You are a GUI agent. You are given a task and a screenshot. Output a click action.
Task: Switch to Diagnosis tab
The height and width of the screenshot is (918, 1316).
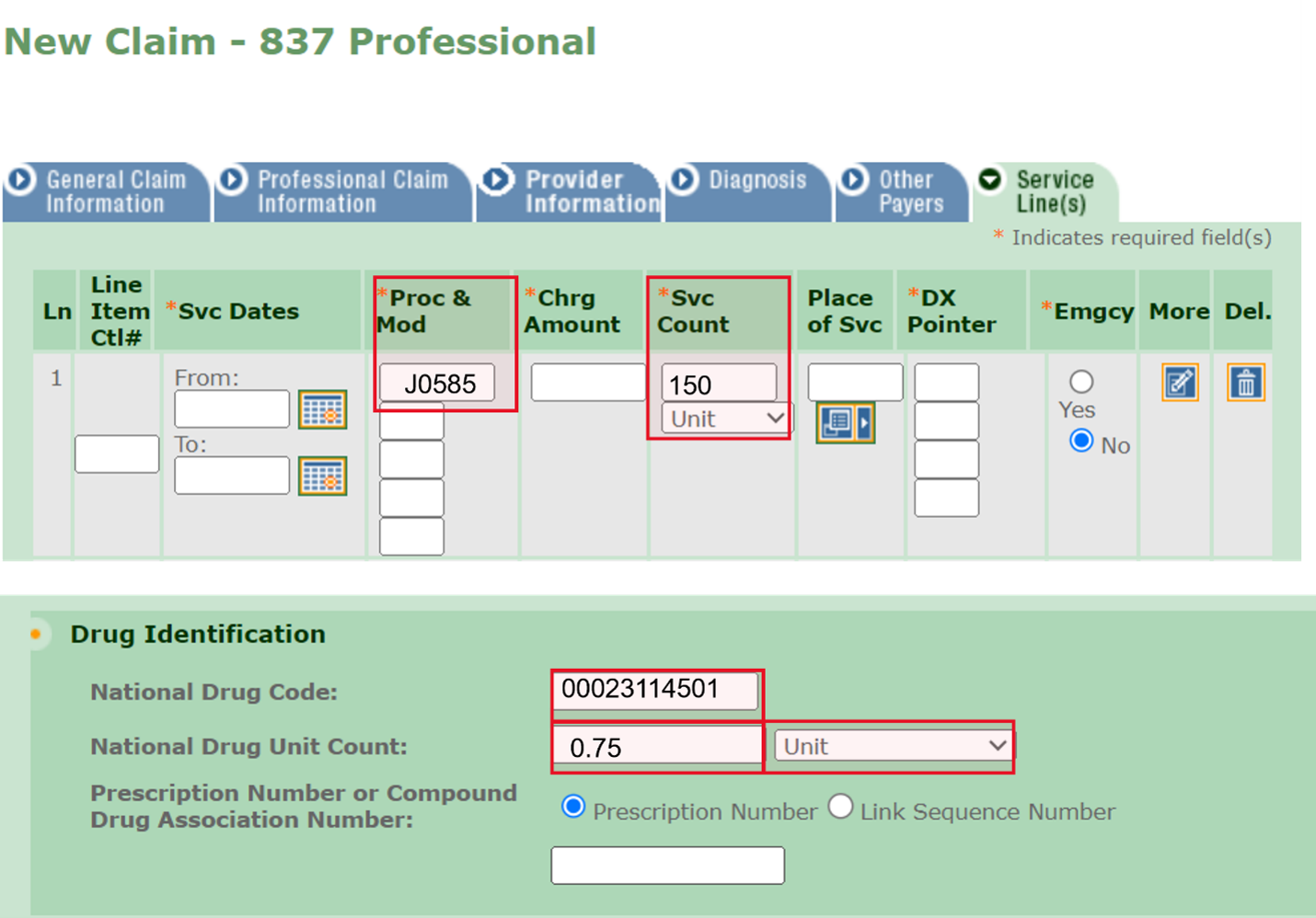748,192
